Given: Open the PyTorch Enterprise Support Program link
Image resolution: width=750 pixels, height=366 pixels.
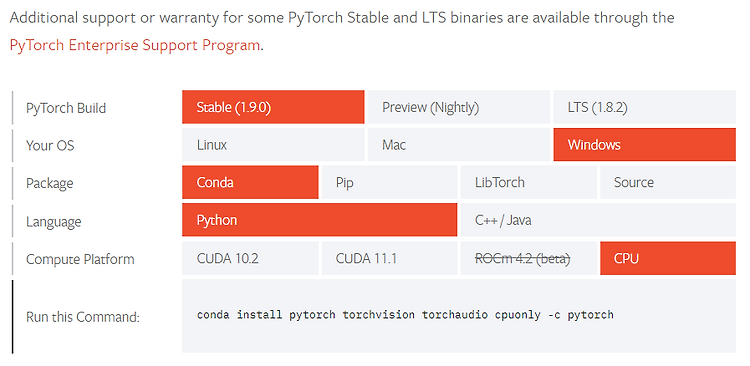Looking at the screenshot, I should point(135,45).
